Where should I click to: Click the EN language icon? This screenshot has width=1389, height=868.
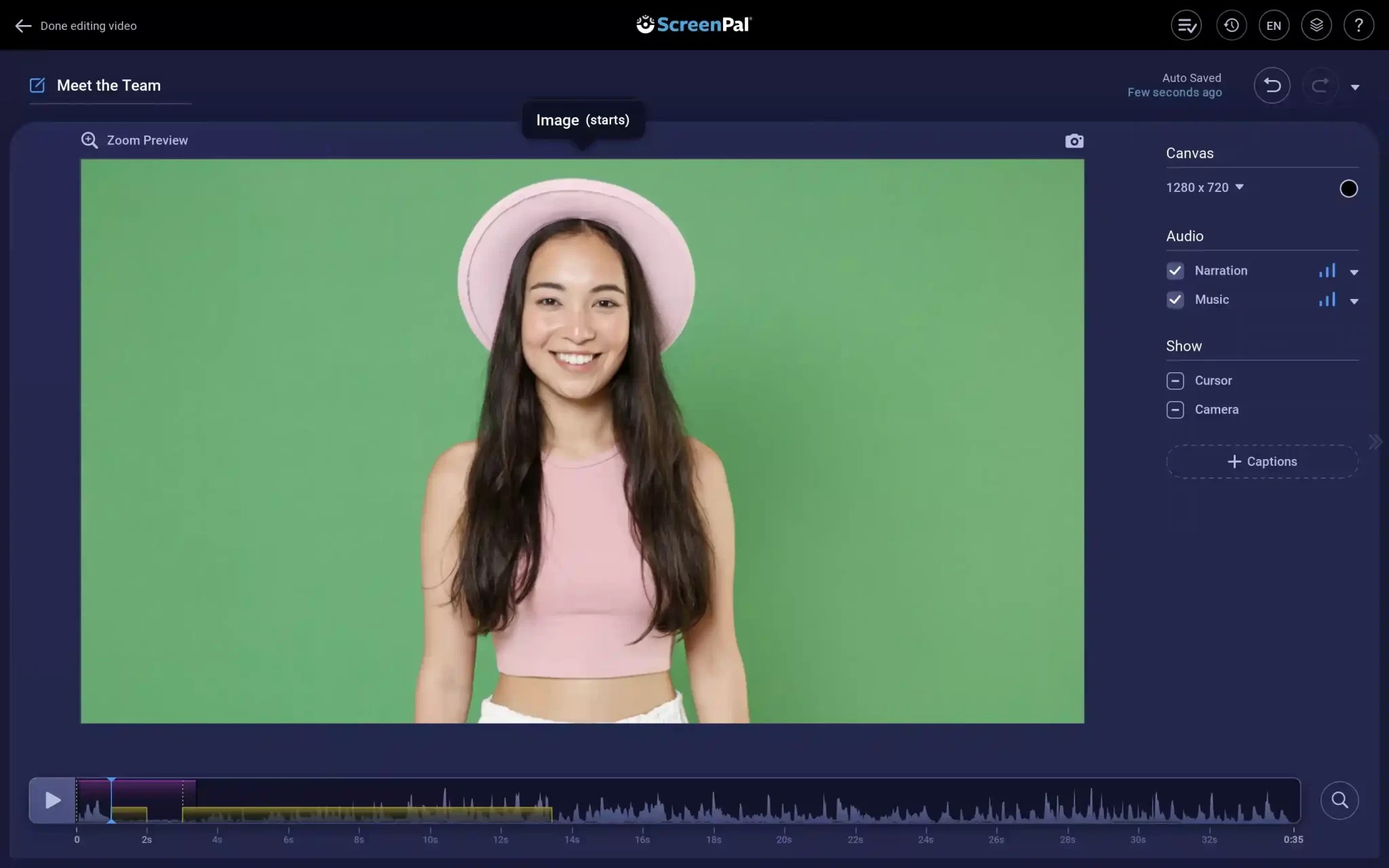[1274, 25]
